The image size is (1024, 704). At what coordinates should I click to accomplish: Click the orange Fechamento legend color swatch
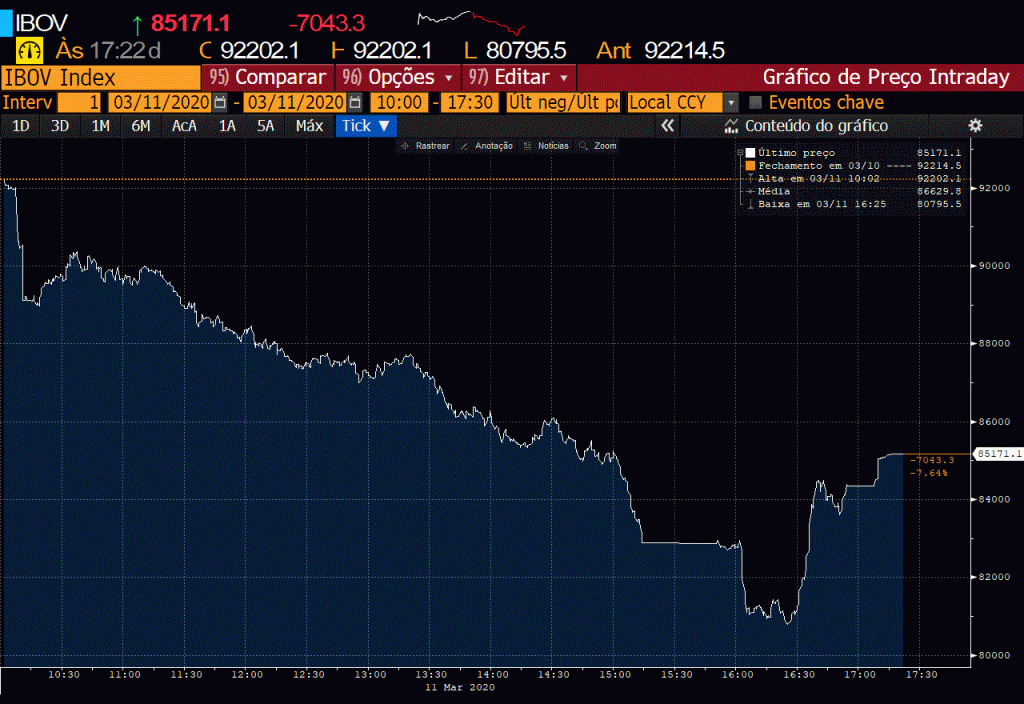coord(751,166)
